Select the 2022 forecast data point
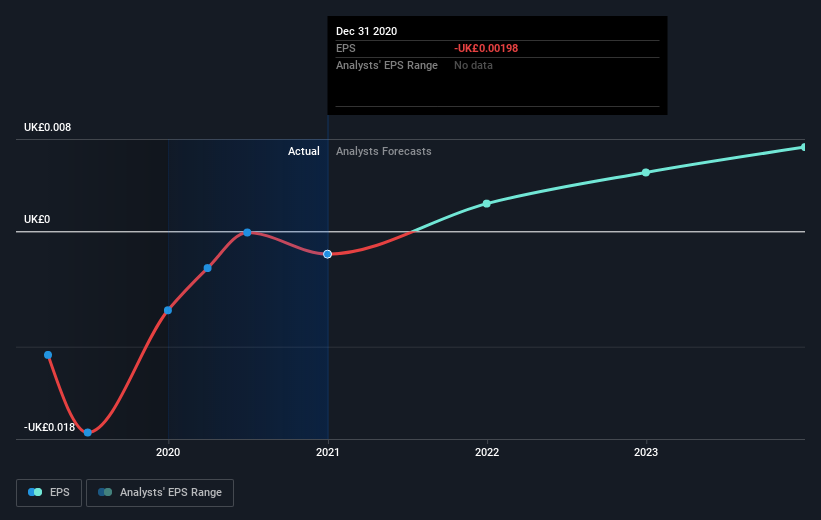 tap(486, 204)
